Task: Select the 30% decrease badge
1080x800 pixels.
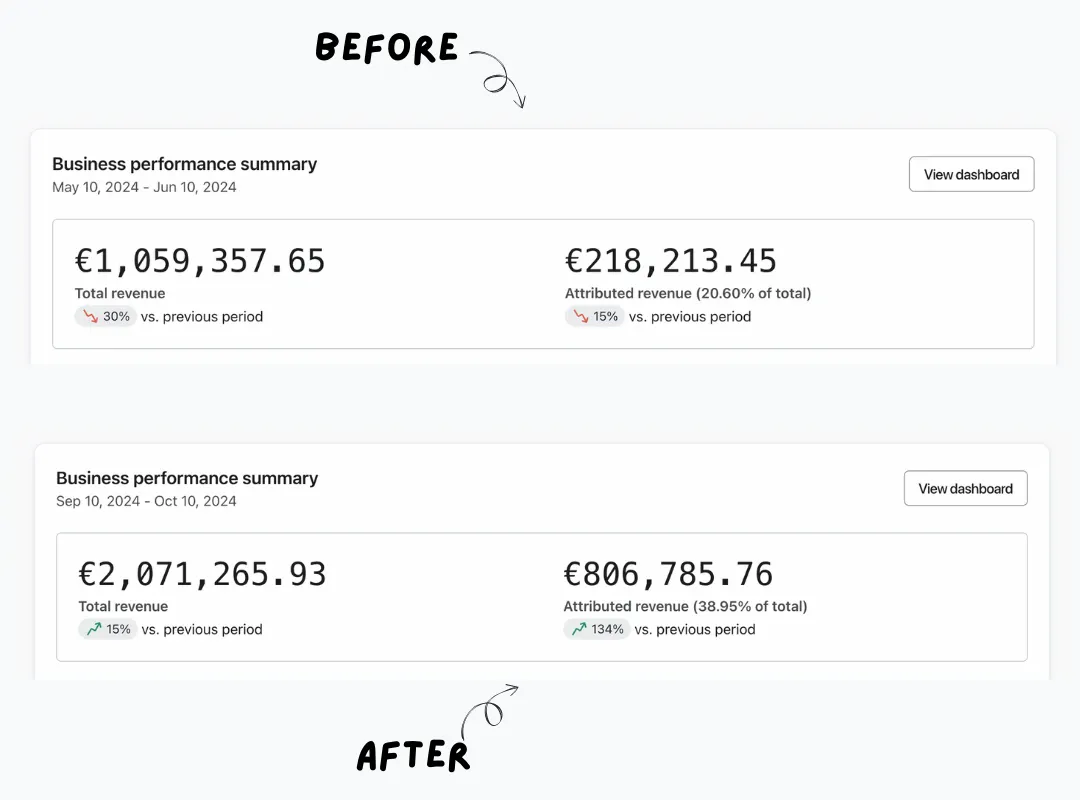Action: pos(105,316)
